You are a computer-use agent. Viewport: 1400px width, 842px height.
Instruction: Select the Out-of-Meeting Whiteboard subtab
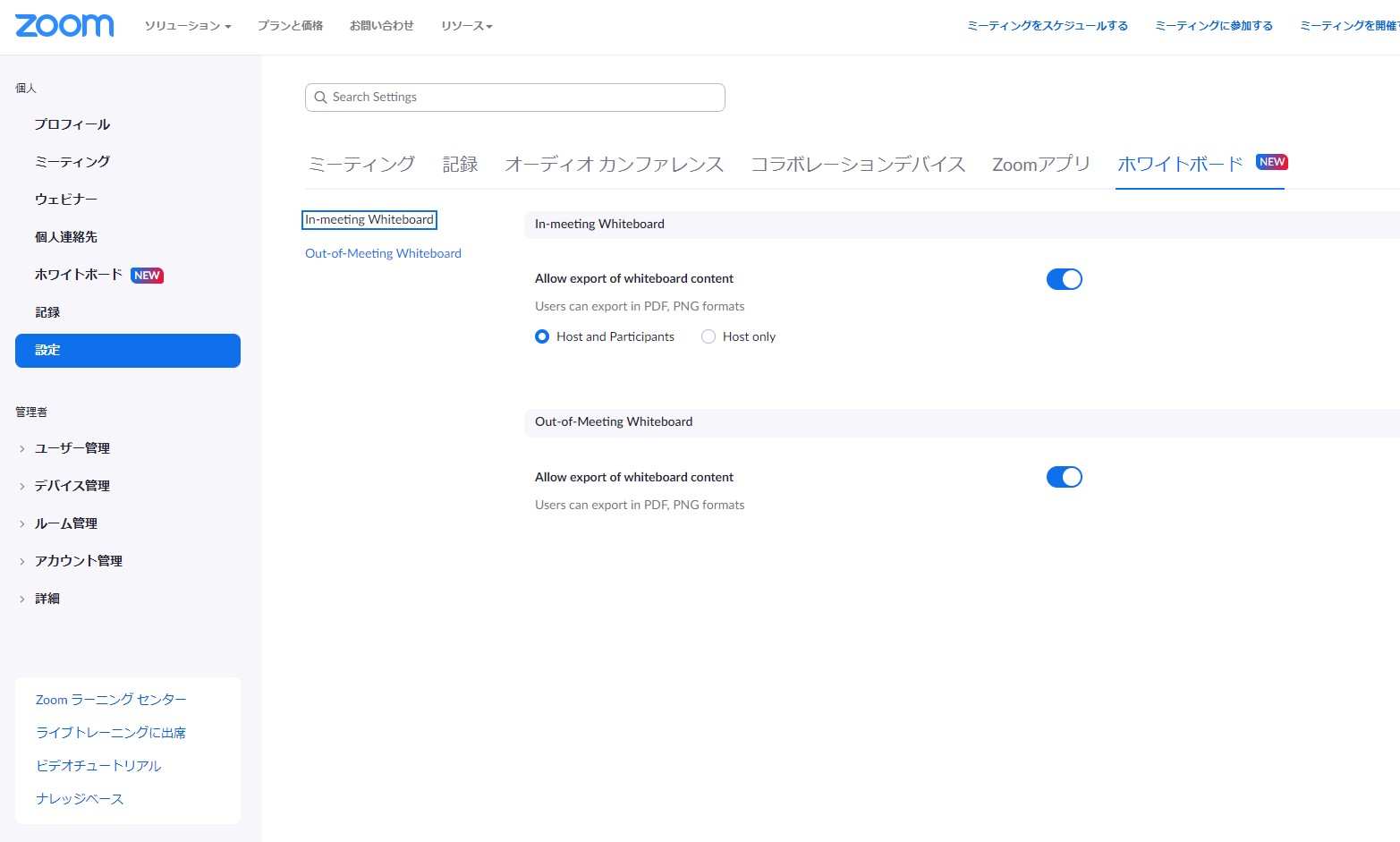pyautogui.click(x=383, y=252)
